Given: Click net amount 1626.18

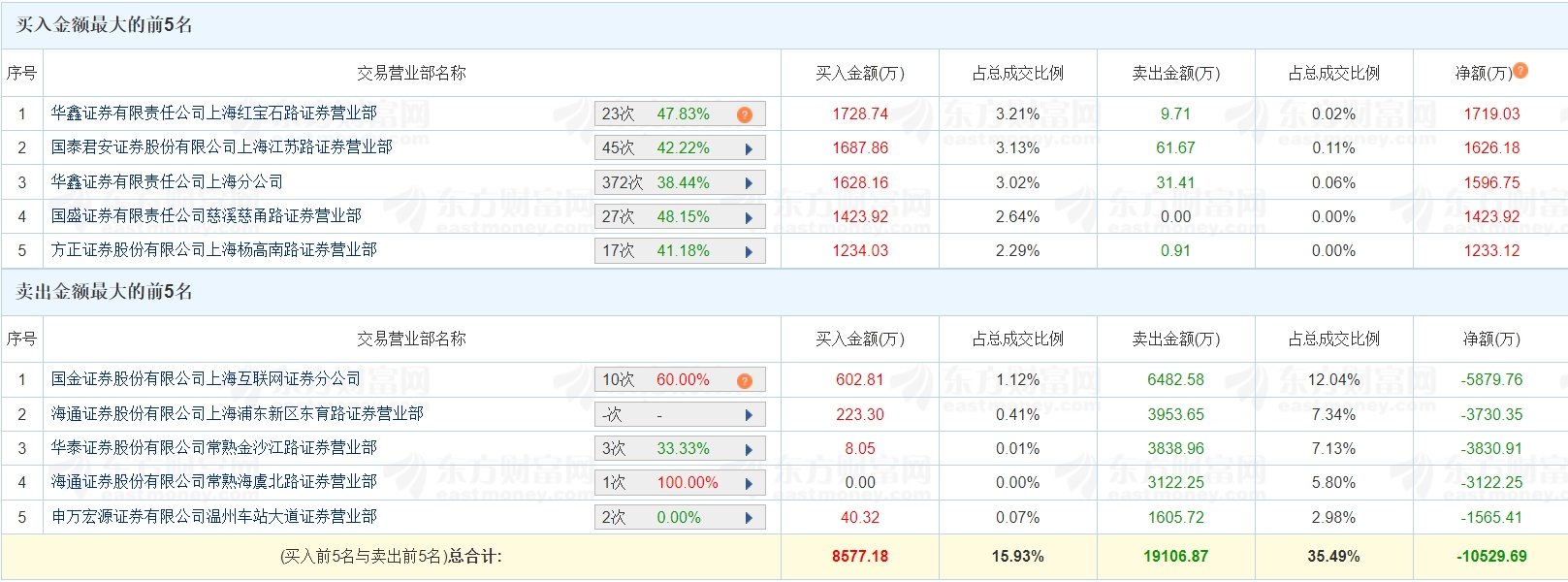Looking at the screenshot, I should pos(1491,147).
